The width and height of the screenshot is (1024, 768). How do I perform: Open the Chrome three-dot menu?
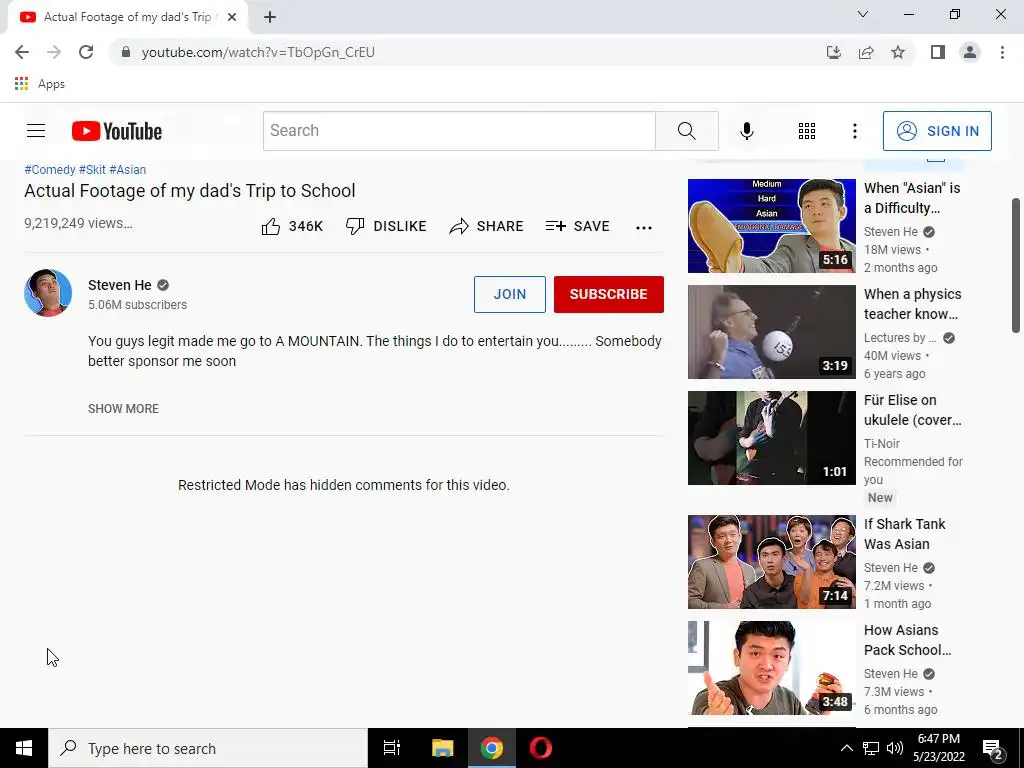pyautogui.click(x=1002, y=52)
